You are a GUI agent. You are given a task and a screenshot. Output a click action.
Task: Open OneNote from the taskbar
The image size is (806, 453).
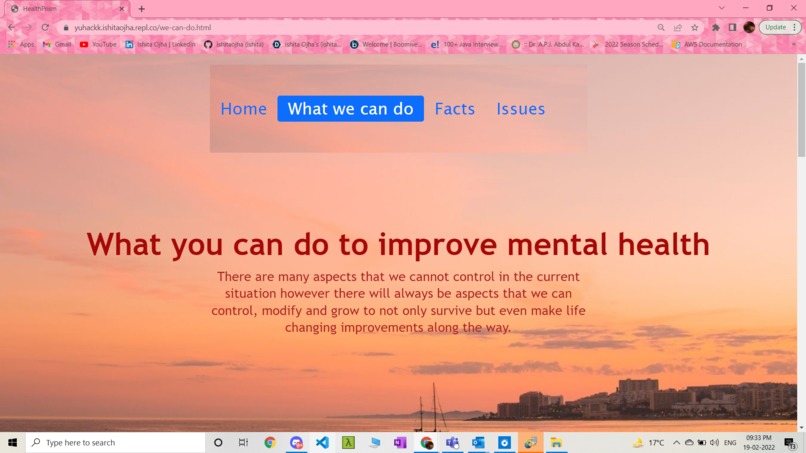click(x=400, y=442)
